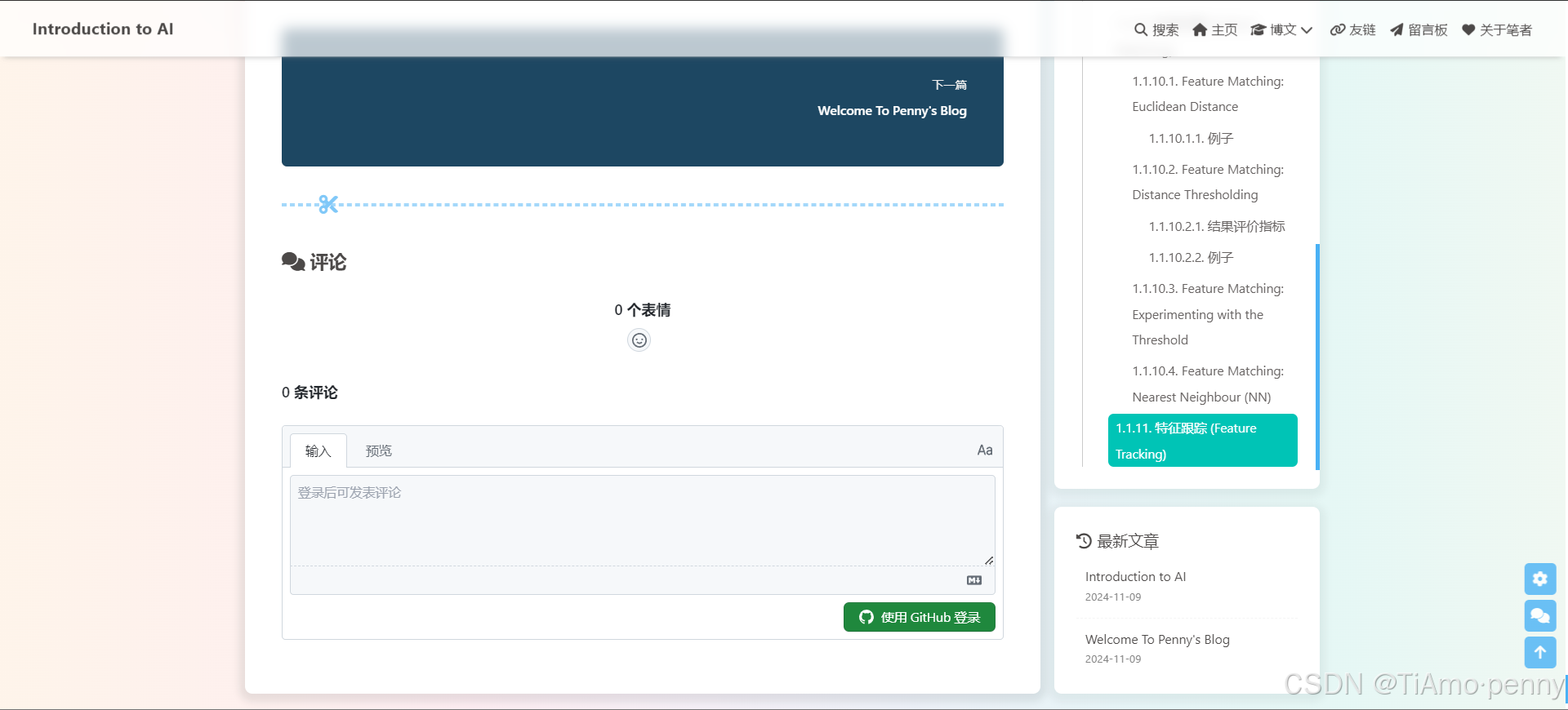This screenshot has height=710, width=1568.
Task: Open 关于笔者 about page
Action: [x=1496, y=30]
